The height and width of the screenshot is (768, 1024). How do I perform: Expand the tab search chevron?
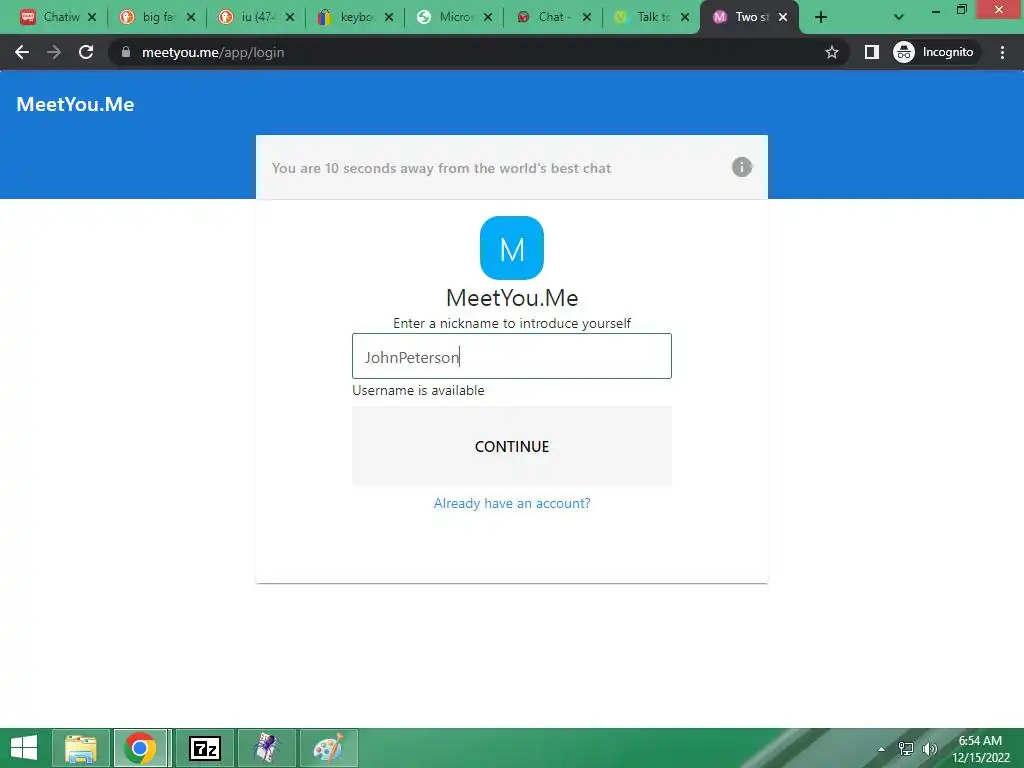coord(899,18)
